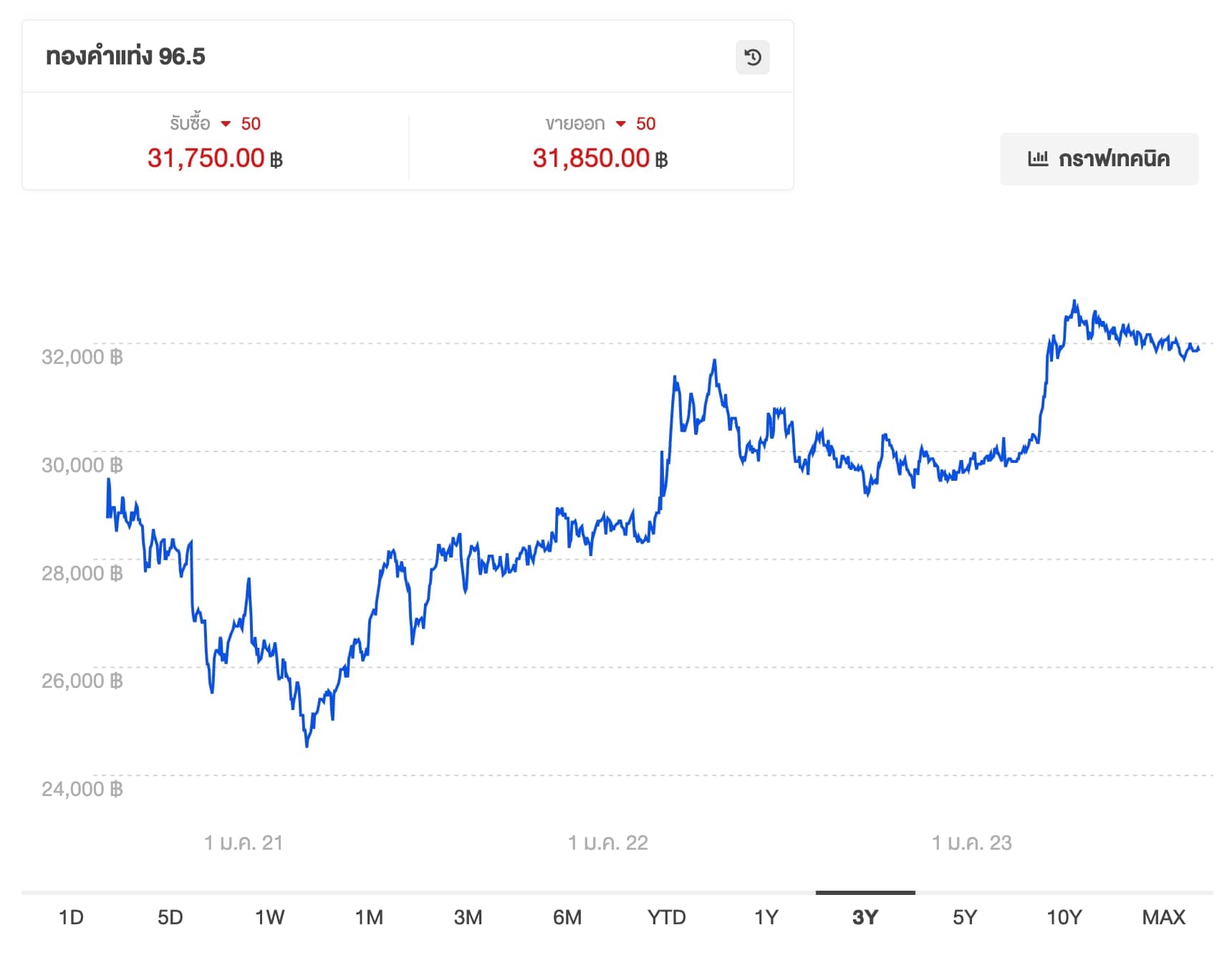Click the red down arrow beside รับซื้อ
Image resolution: width=1232 pixels, height=953 pixels.
tap(226, 124)
